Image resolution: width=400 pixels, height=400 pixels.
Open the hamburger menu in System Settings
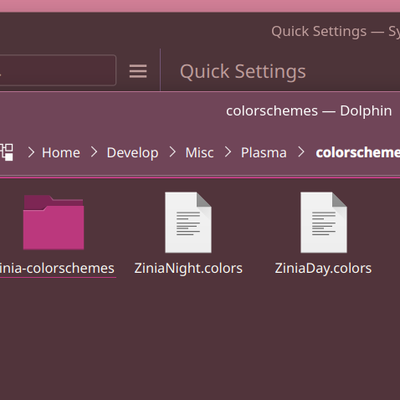[138, 71]
